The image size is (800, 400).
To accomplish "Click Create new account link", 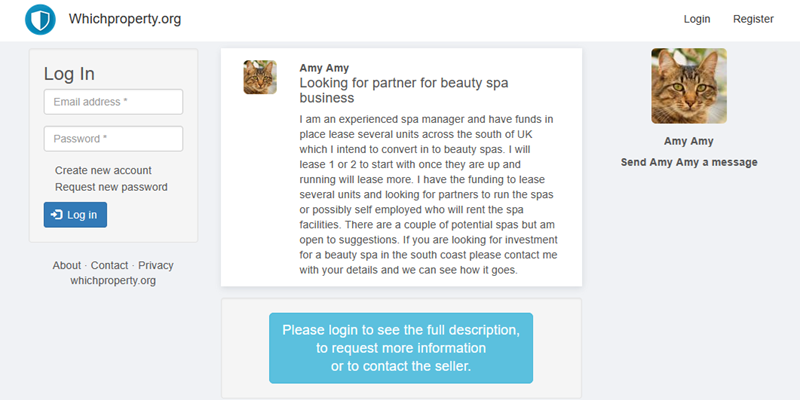I will pos(103,171).
